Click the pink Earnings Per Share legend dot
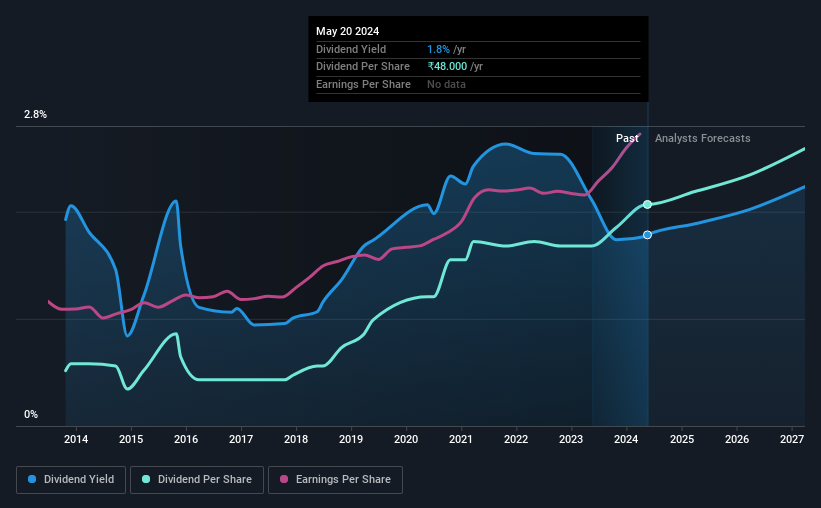 tap(284, 479)
